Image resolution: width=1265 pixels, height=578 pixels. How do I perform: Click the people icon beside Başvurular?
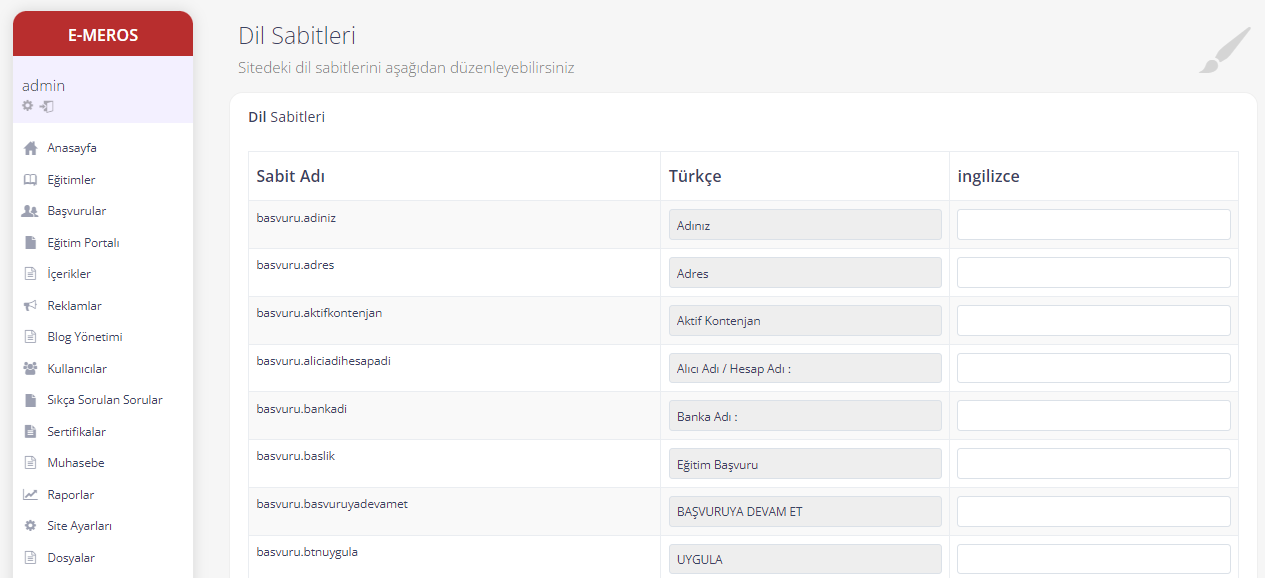coord(30,211)
